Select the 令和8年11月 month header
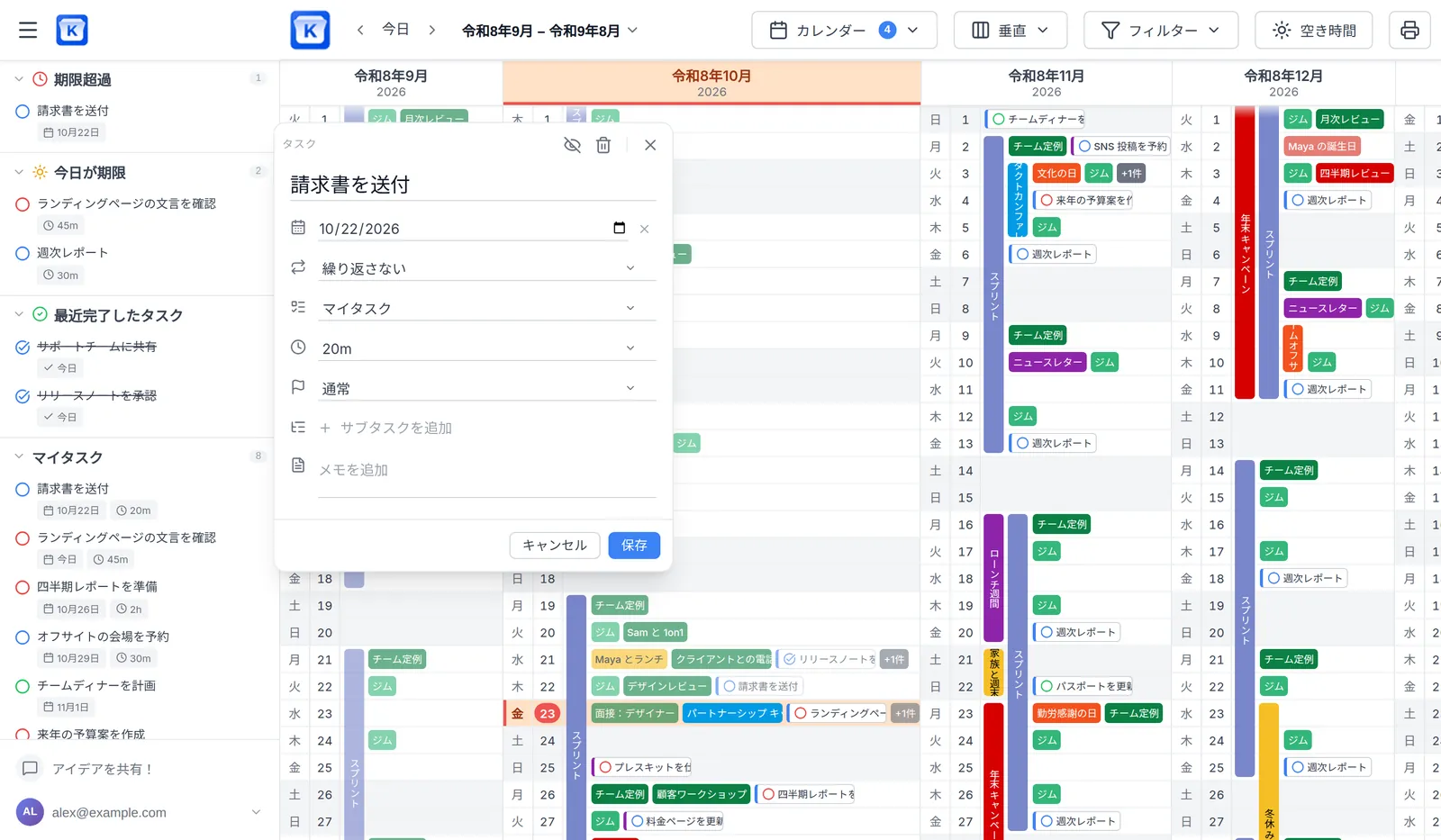 1047,83
